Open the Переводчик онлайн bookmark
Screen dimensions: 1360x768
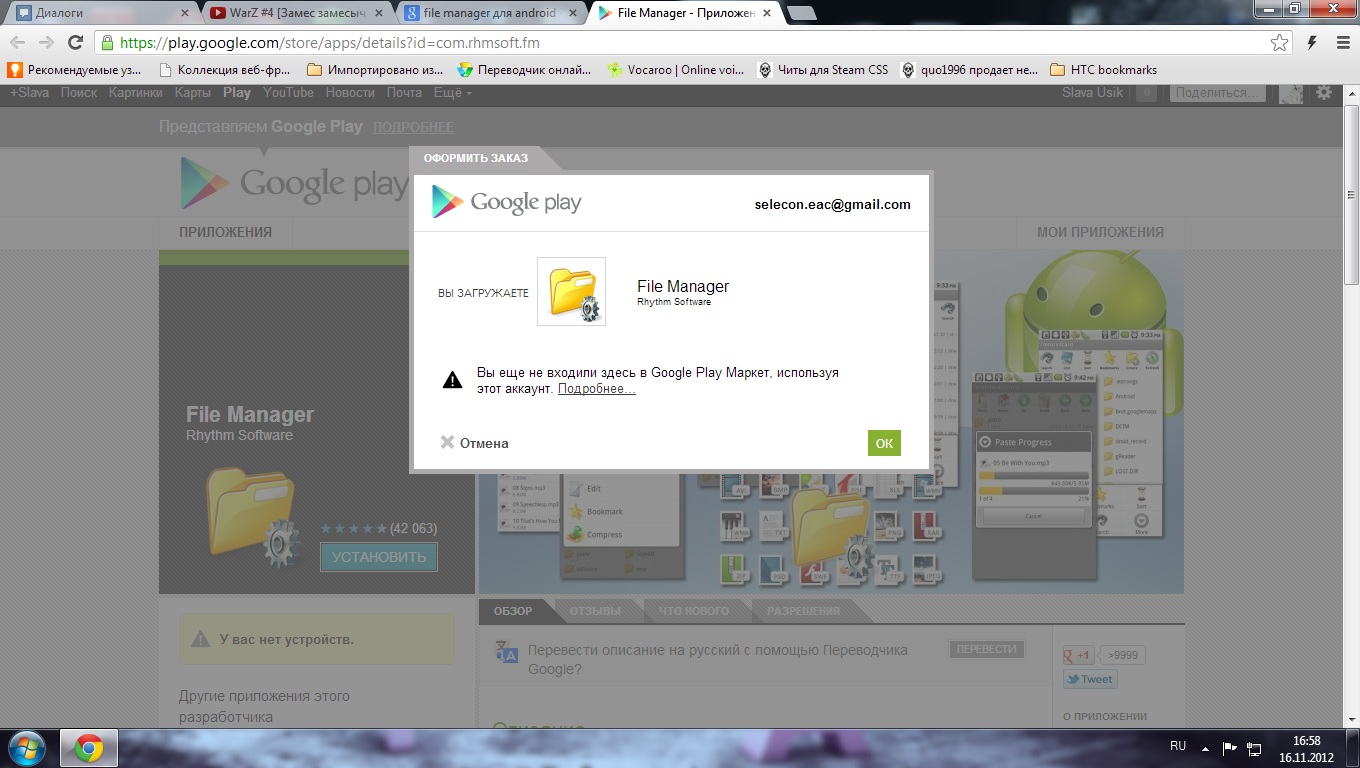point(524,70)
